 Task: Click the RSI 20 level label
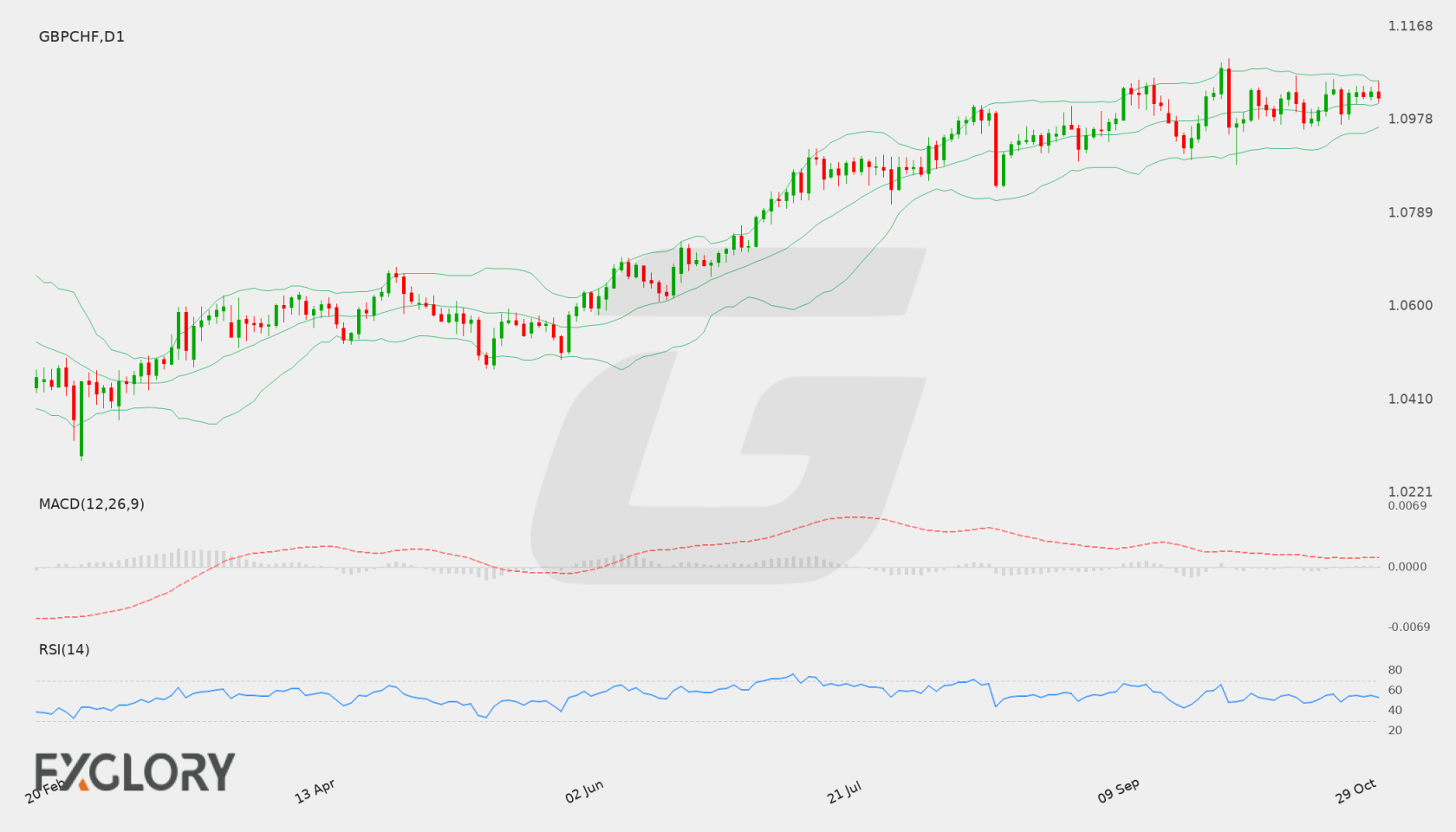(1395, 730)
